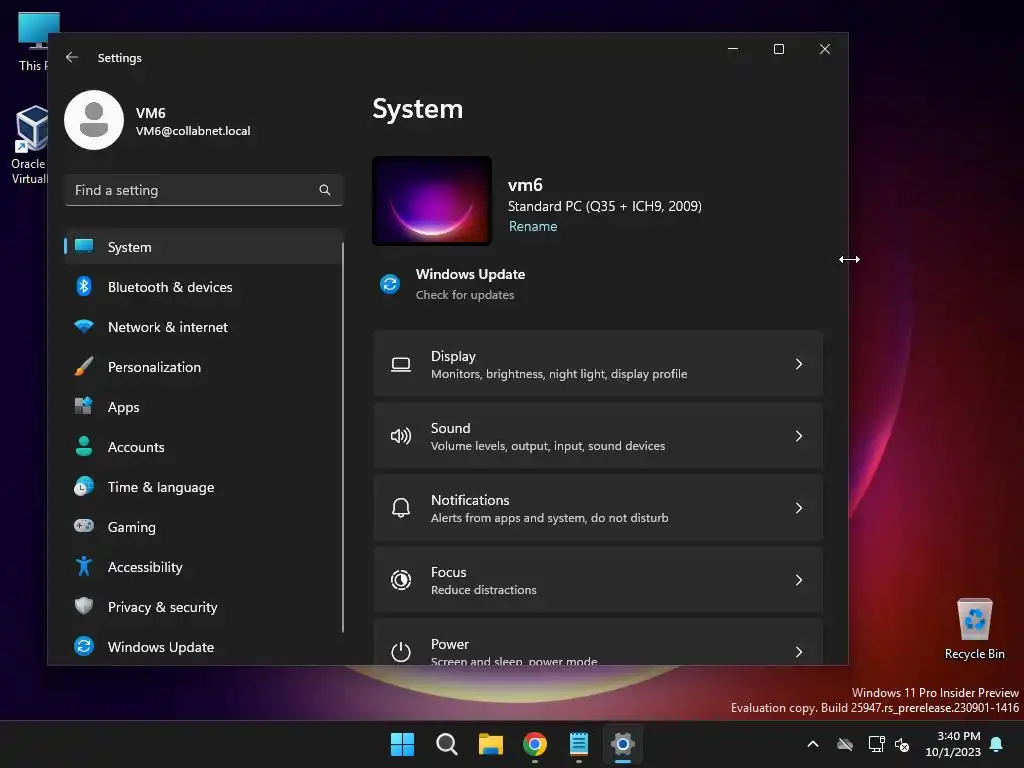Click the network status tray icon
The width and height of the screenshot is (1024, 768).
tap(876, 744)
